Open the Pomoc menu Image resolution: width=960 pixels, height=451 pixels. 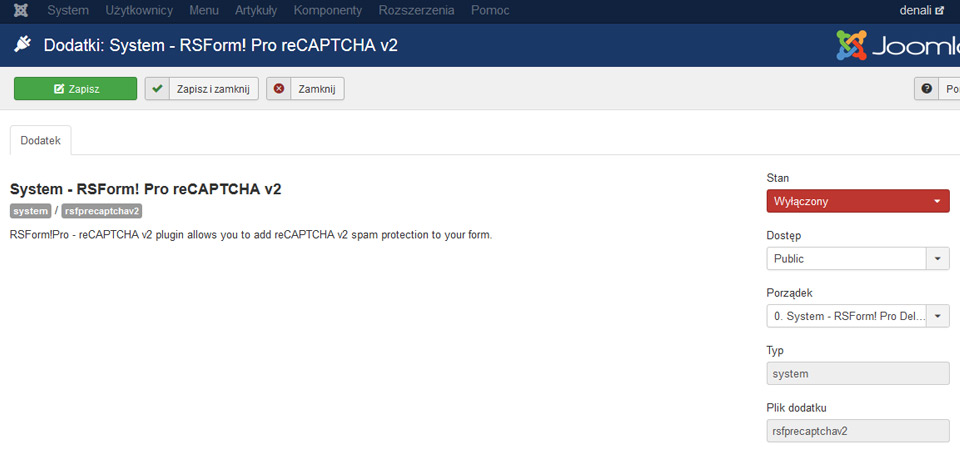[490, 10]
